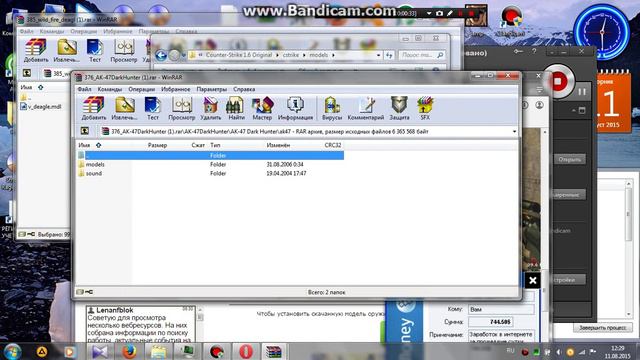
Task: Click the SFX toolbar icon
Action: pyautogui.click(x=425, y=109)
